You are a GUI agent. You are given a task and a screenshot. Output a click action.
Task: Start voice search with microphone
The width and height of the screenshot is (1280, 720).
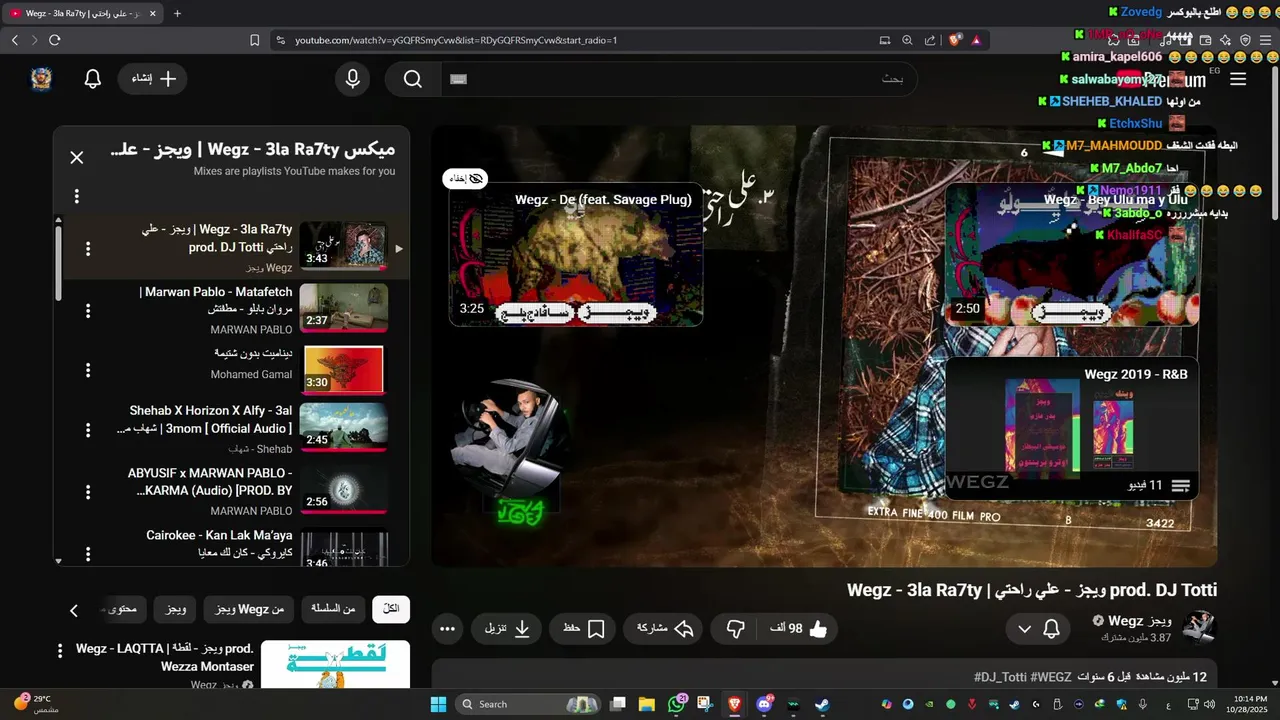click(352, 79)
